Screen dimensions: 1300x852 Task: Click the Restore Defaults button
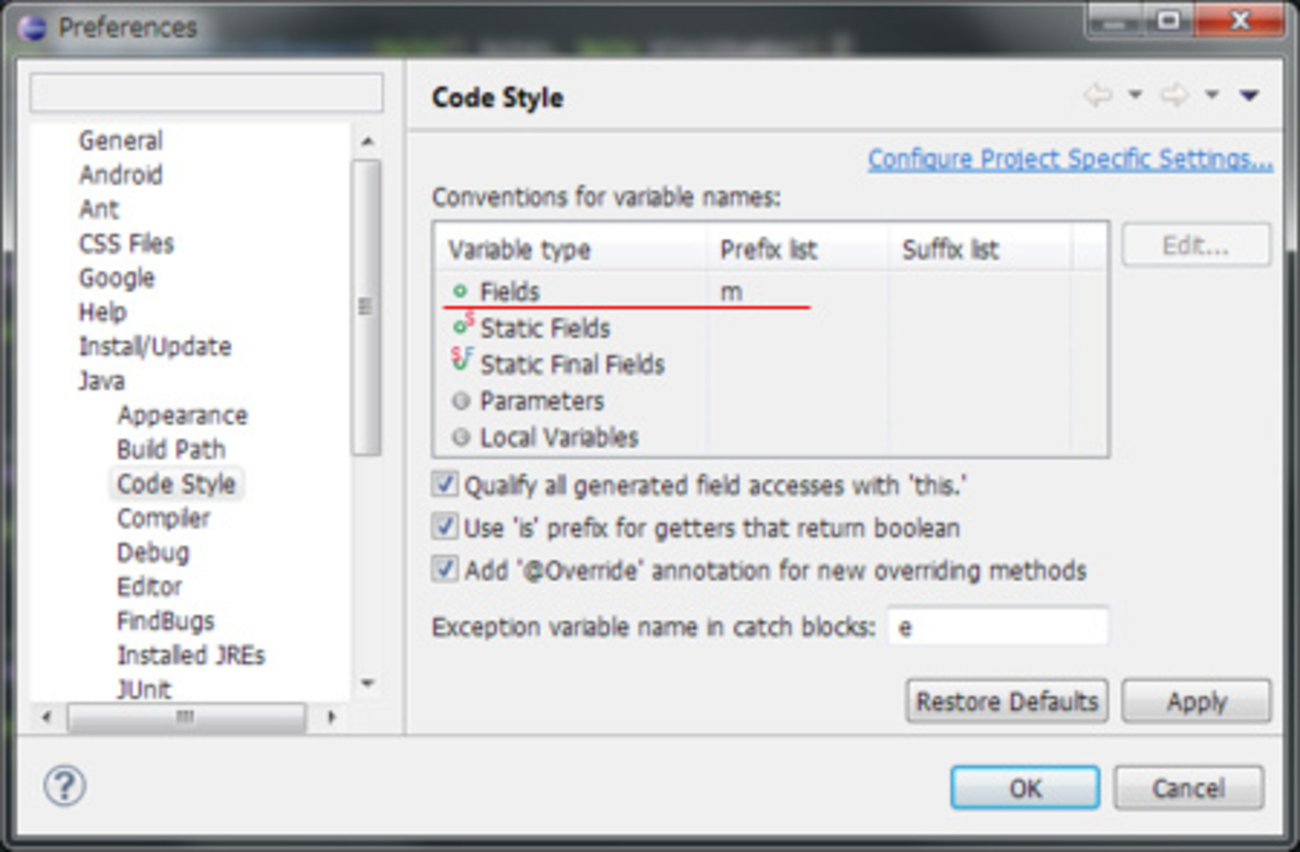(x=1007, y=701)
